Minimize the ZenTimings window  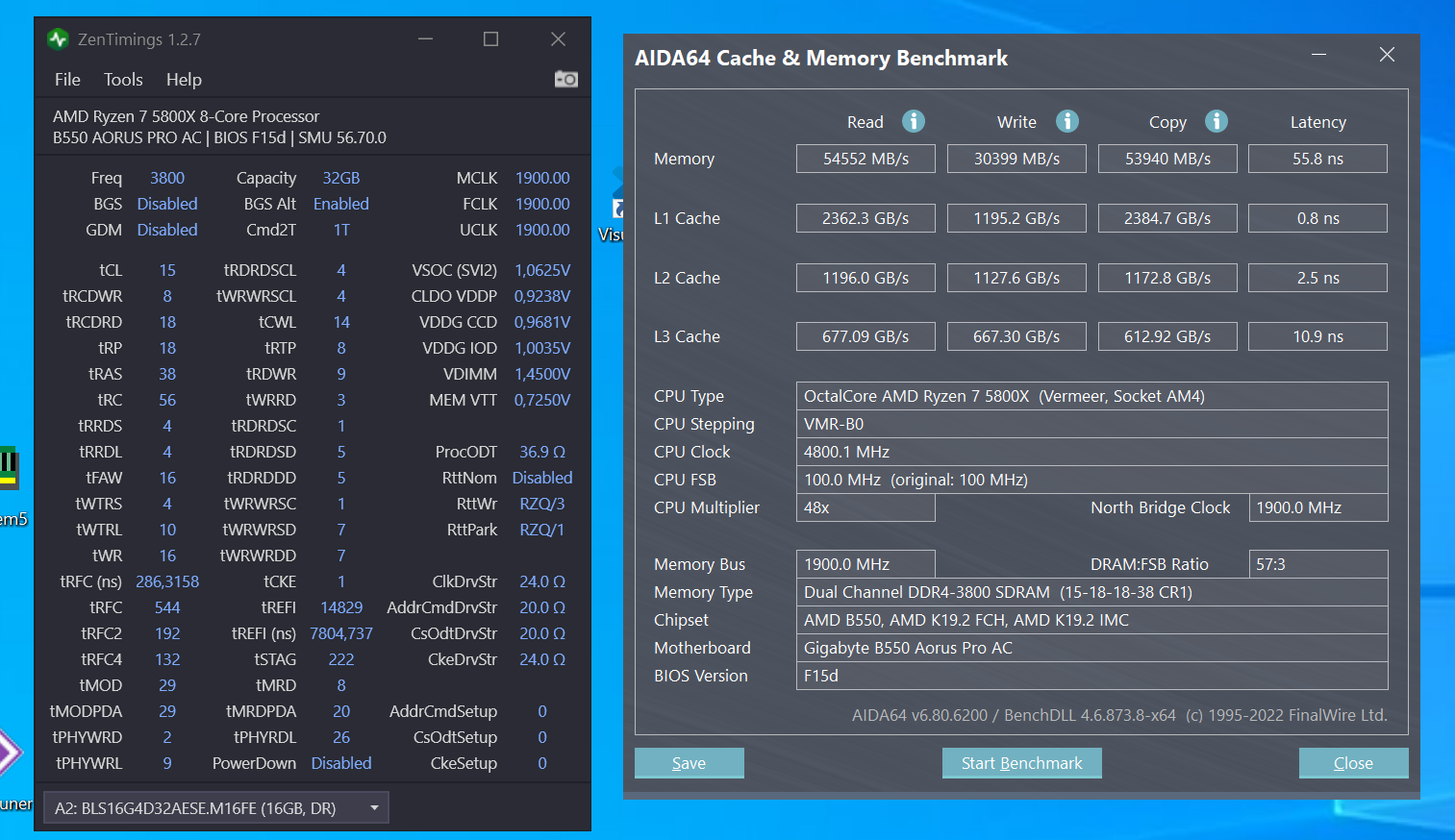pyautogui.click(x=425, y=39)
